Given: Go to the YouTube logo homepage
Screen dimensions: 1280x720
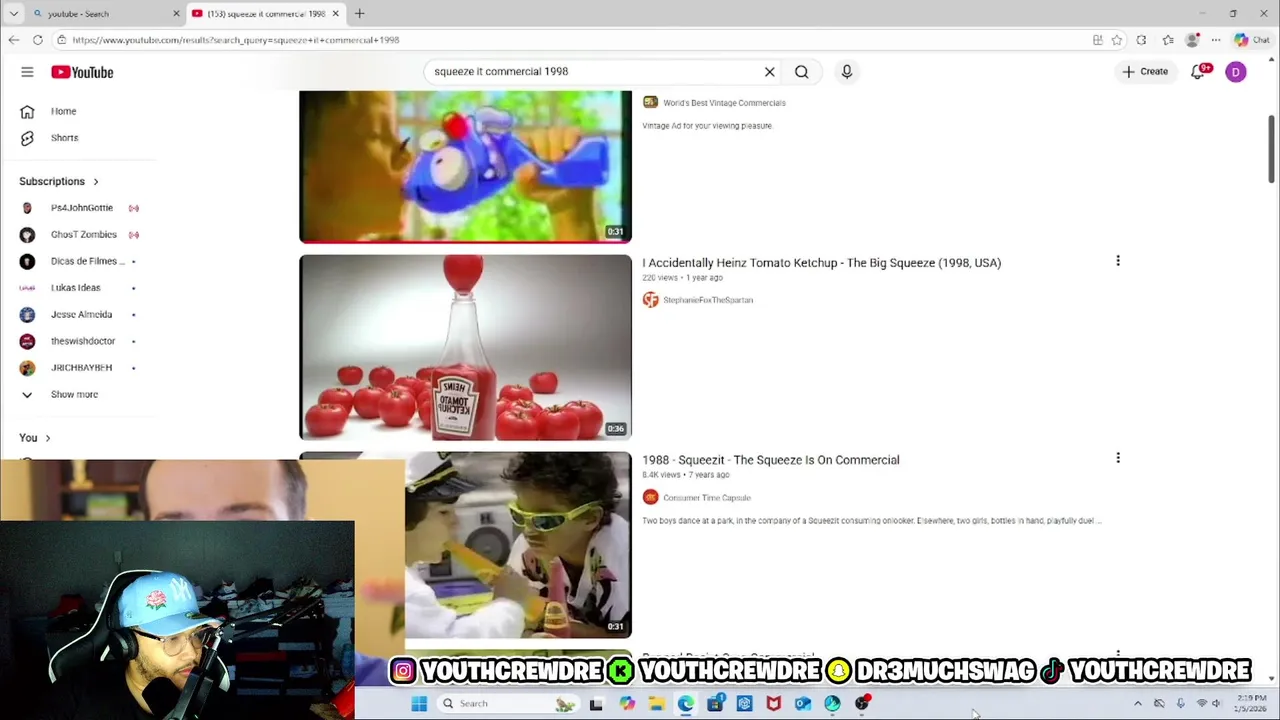Looking at the screenshot, I should point(82,72).
